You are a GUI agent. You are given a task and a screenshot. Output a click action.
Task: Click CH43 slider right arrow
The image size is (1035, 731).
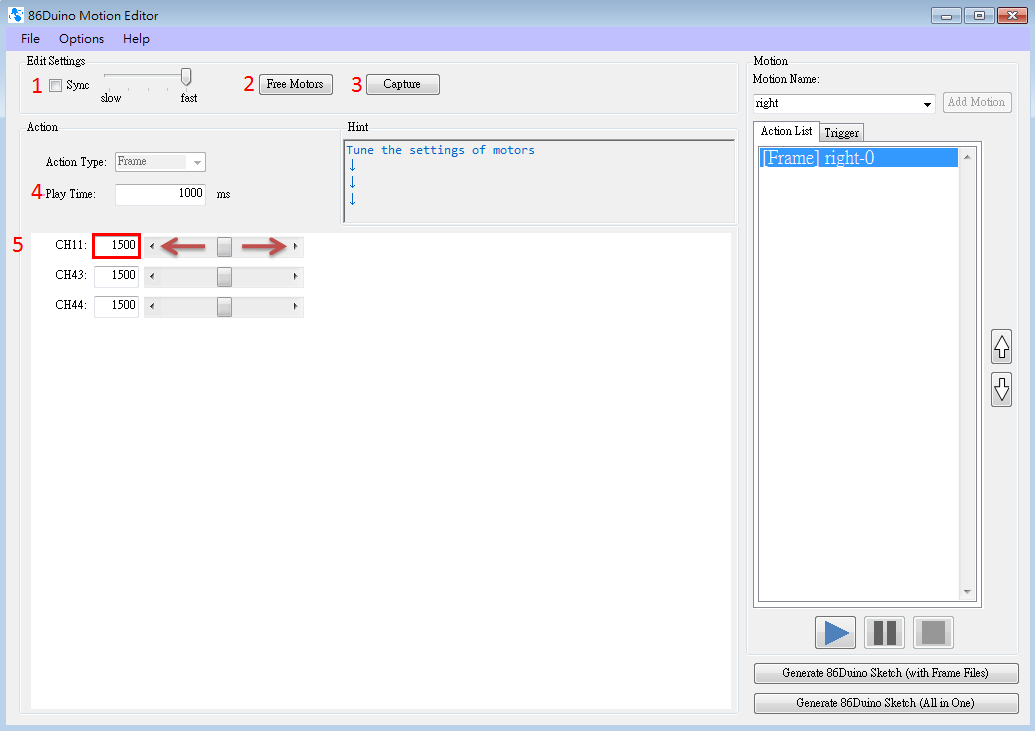pos(295,277)
